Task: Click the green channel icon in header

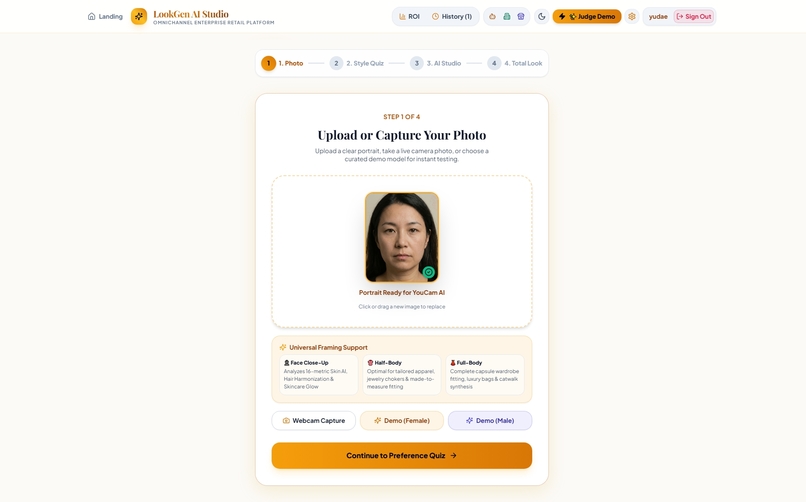Action: pyautogui.click(x=507, y=16)
